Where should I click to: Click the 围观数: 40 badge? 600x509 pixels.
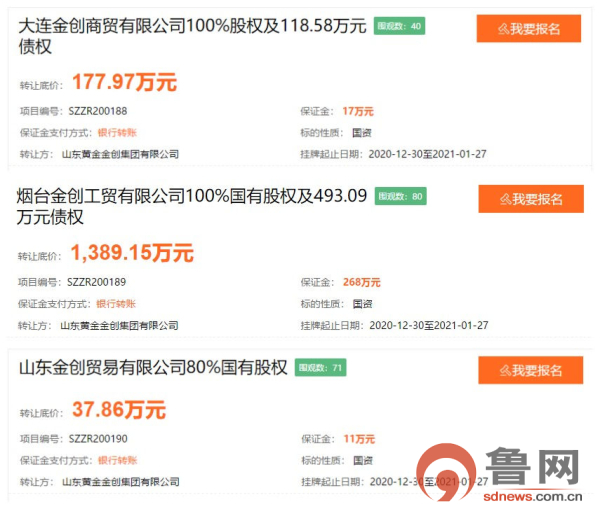(399, 26)
